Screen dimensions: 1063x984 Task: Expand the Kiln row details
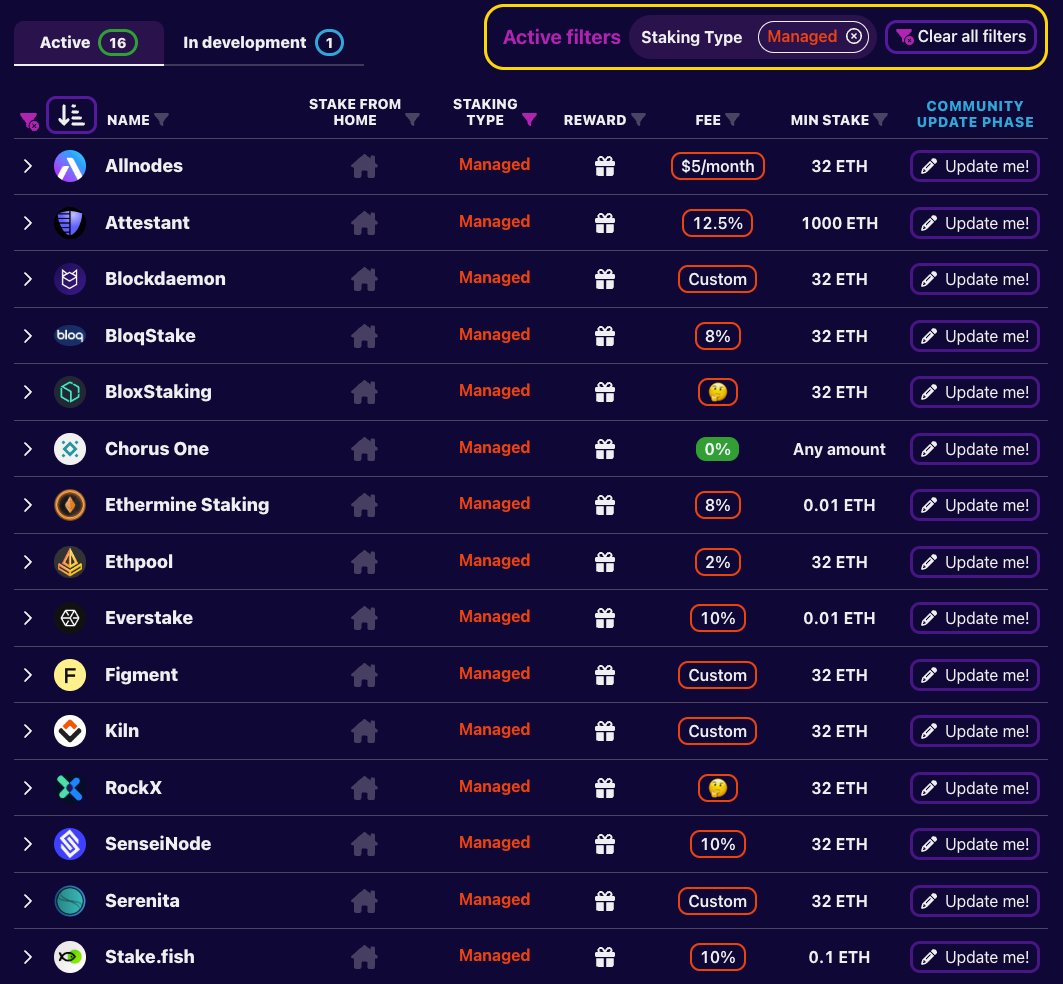point(27,731)
